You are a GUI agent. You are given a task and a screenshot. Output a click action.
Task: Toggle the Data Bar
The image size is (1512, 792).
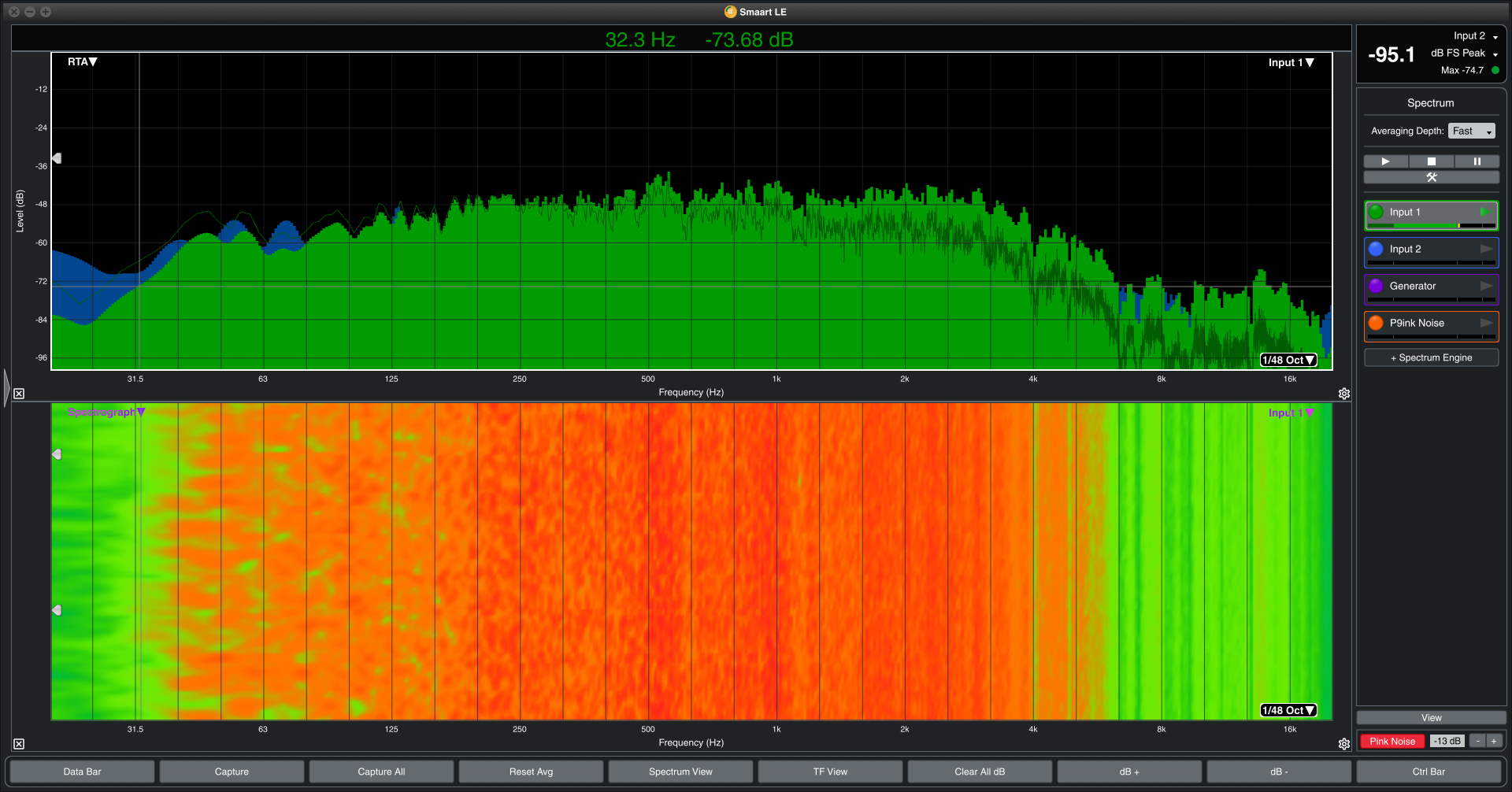point(82,772)
